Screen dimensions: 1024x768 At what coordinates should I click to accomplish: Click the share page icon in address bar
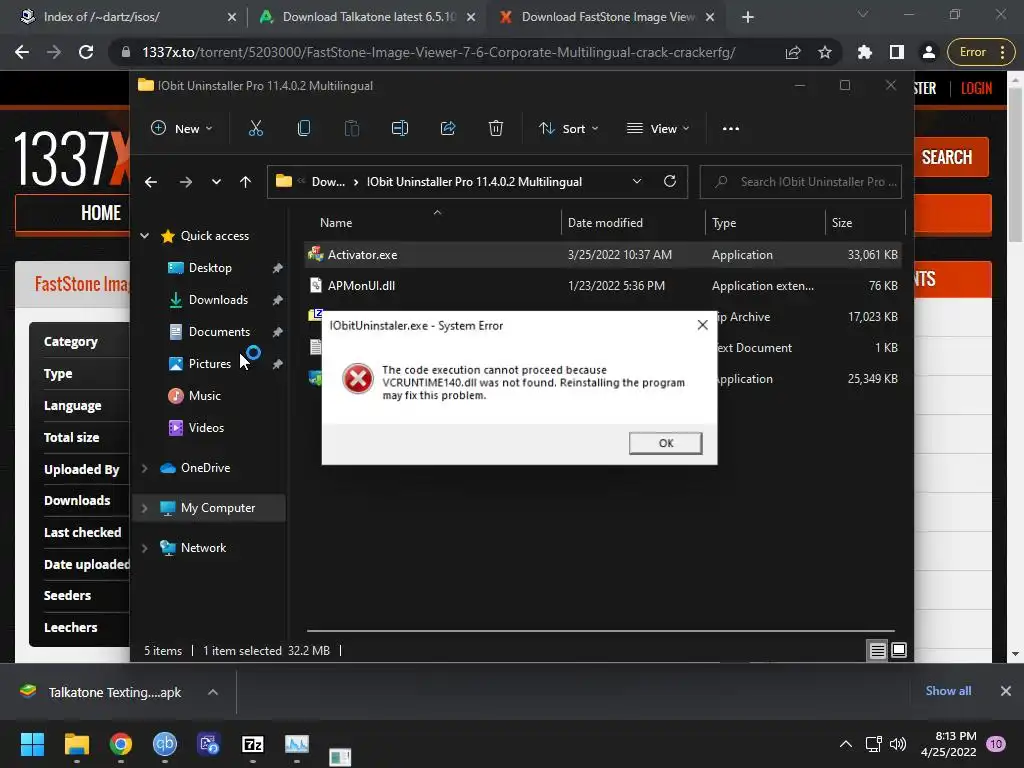pos(793,52)
